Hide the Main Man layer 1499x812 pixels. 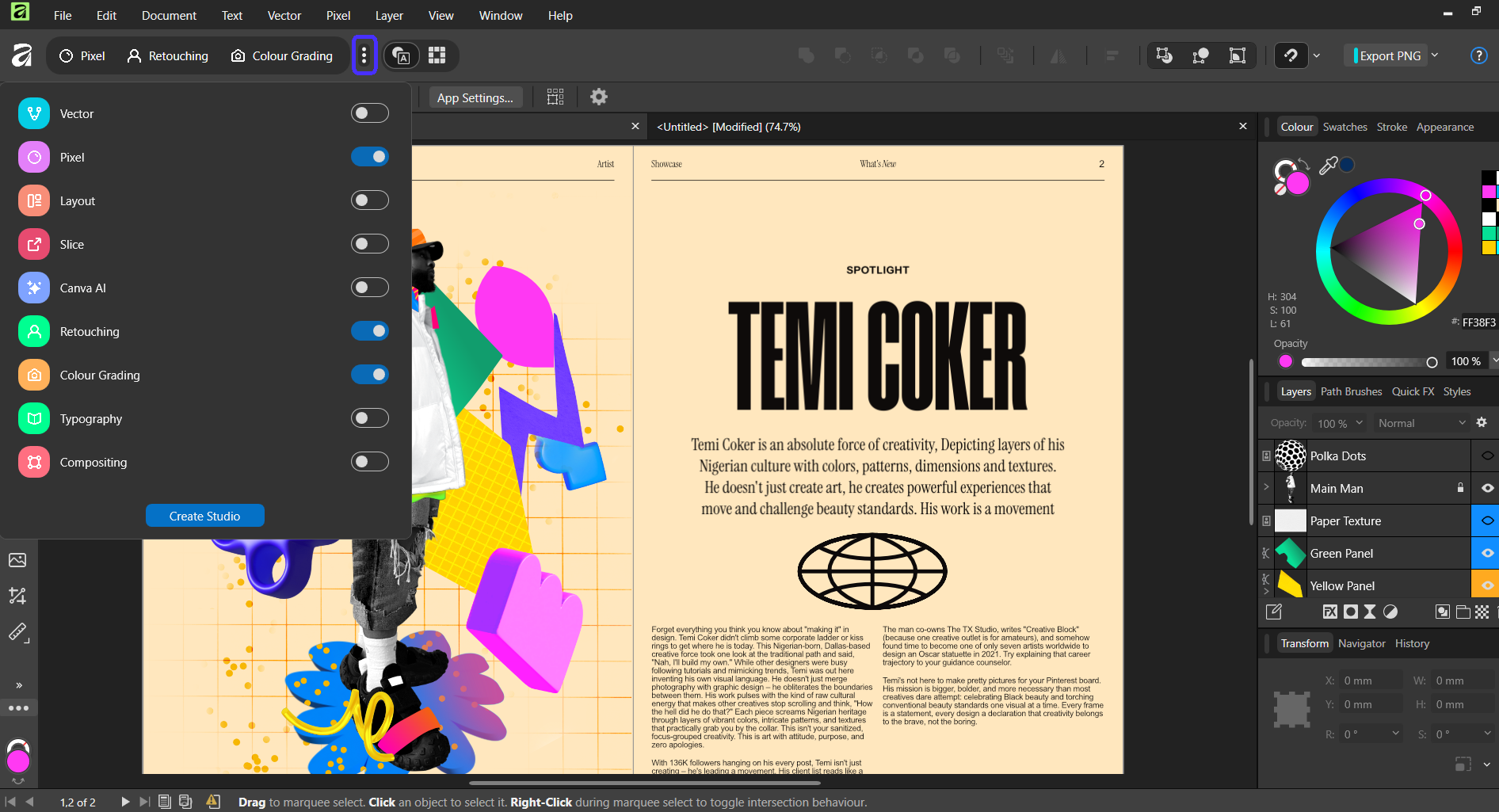[x=1487, y=489]
